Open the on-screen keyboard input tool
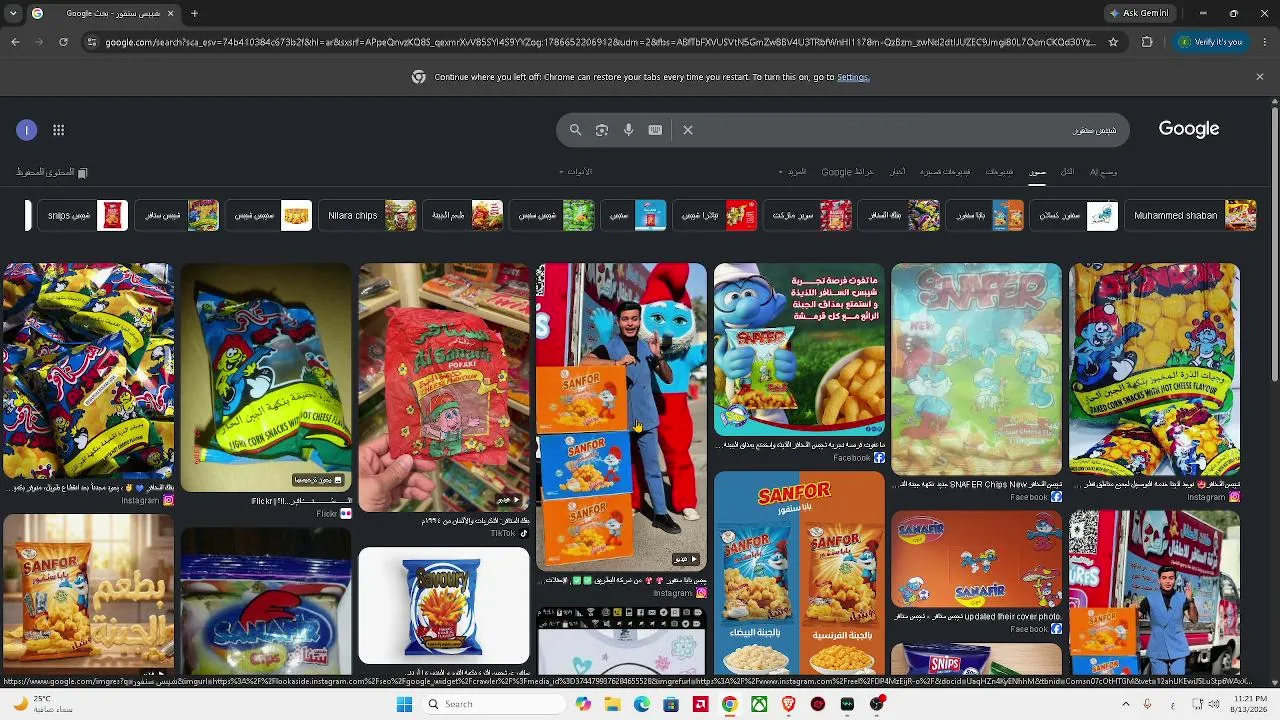Viewport: 1280px width, 720px height. 655,130
